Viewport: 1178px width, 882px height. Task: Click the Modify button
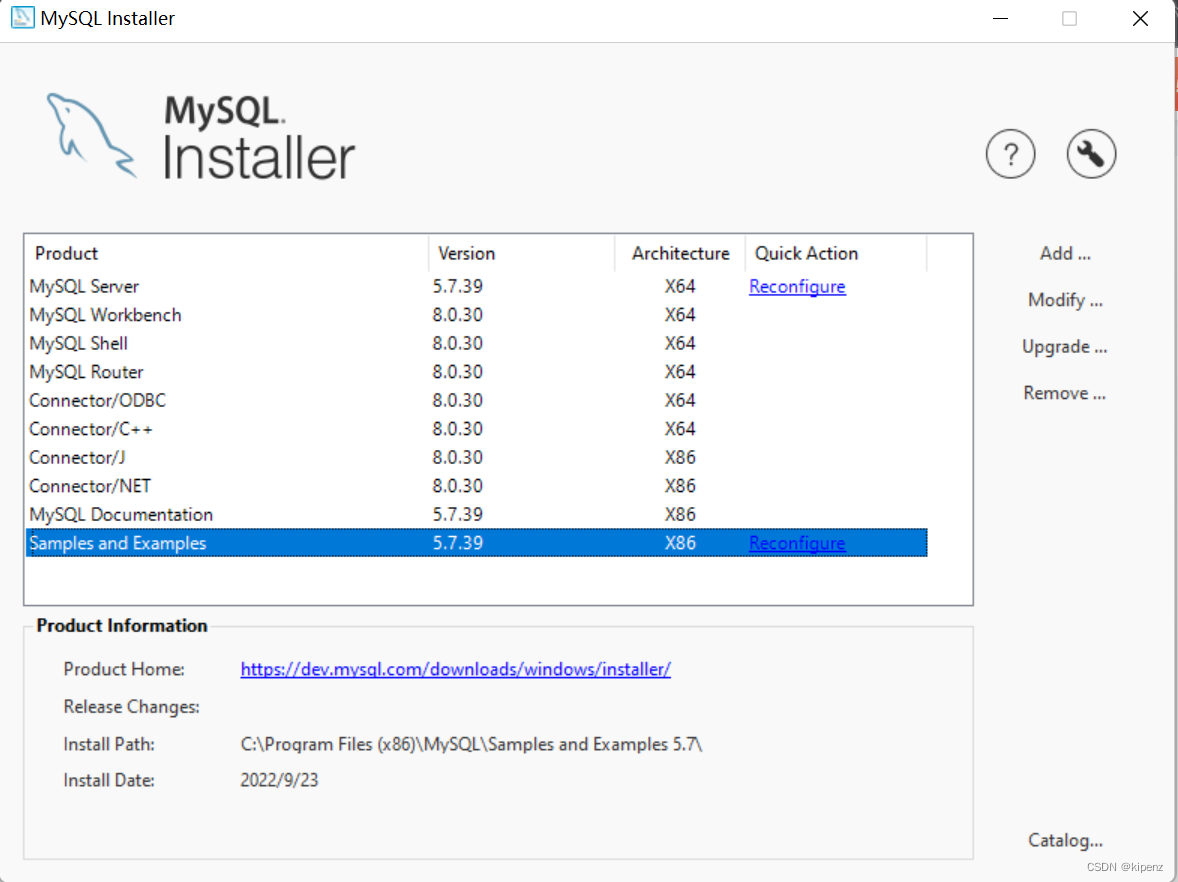point(1065,300)
